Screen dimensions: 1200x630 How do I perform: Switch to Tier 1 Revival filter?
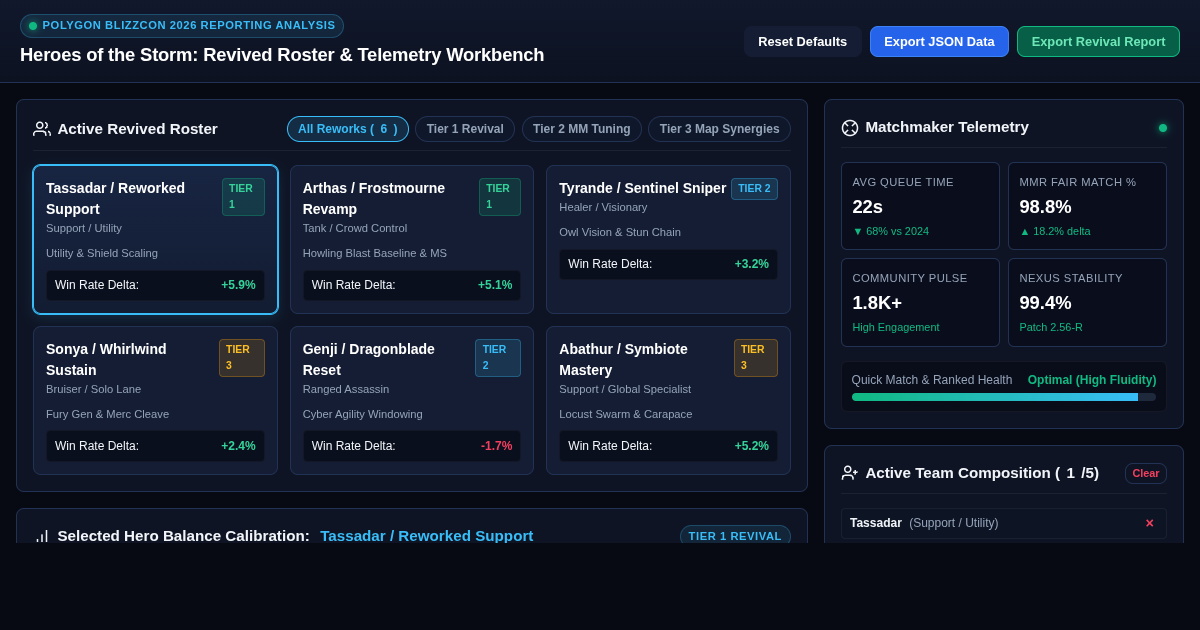click(465, 129)
